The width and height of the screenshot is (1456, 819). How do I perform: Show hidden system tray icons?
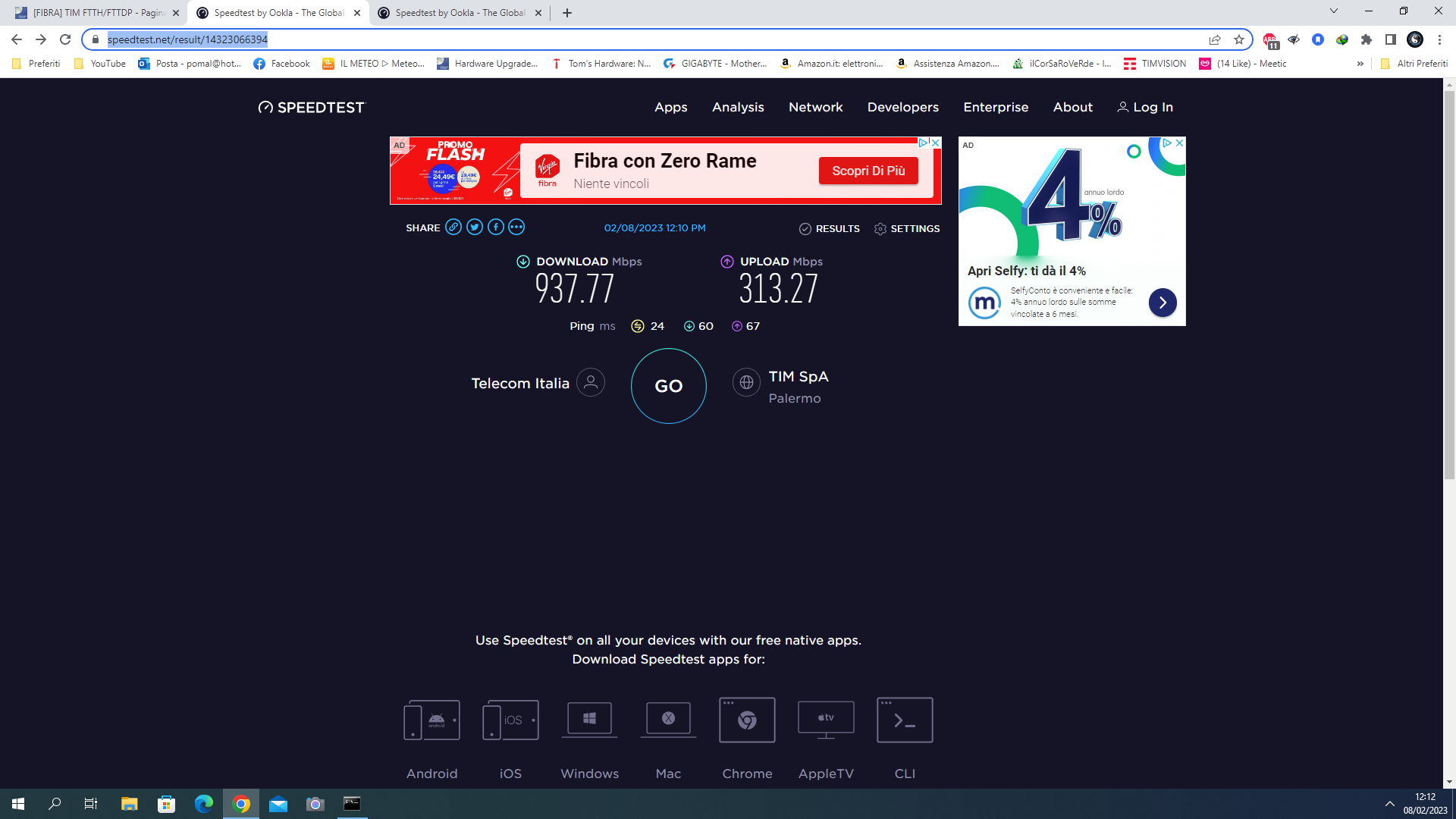point(1390,804)
